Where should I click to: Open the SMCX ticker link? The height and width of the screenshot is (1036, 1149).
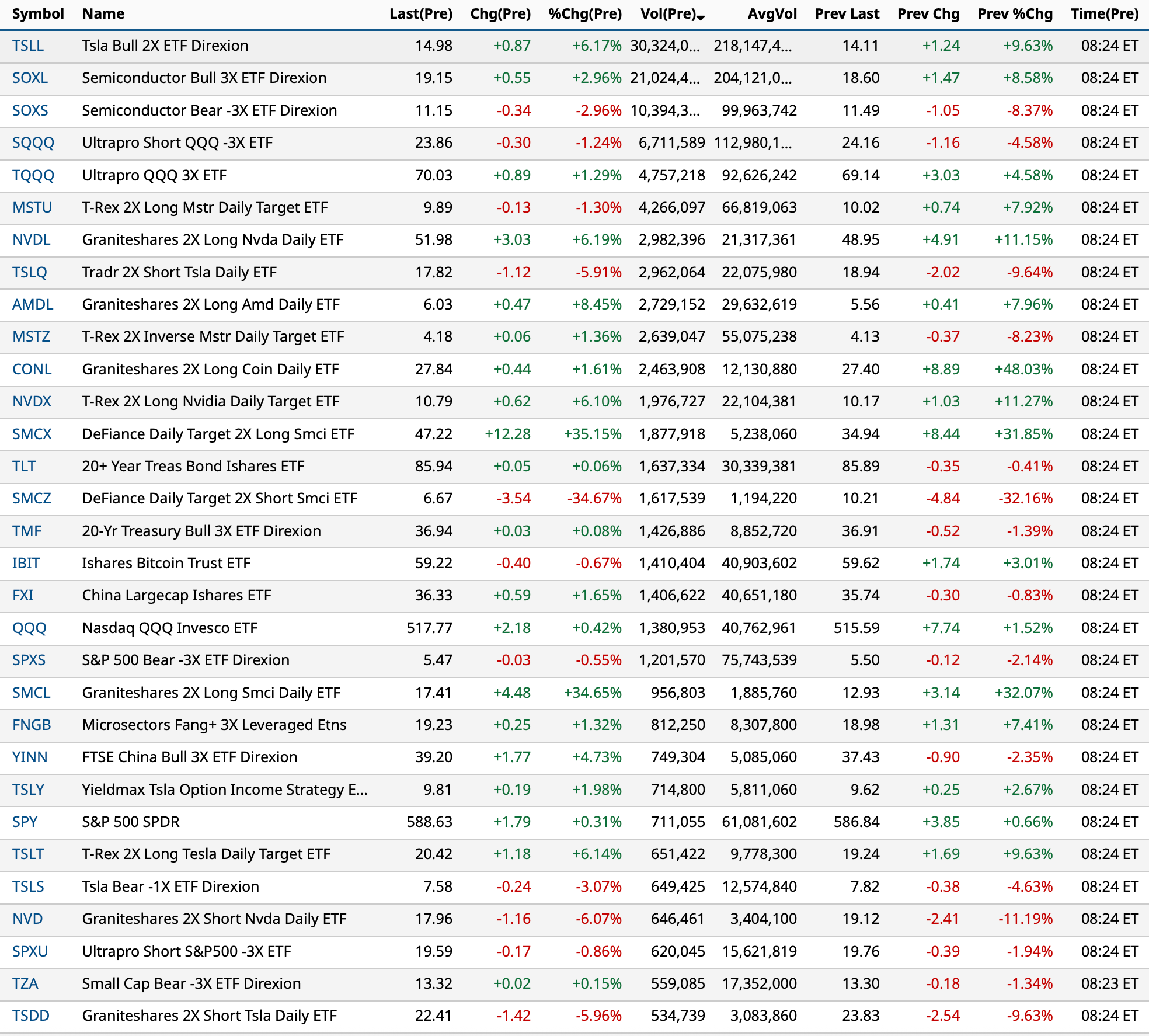click(32, 434)
